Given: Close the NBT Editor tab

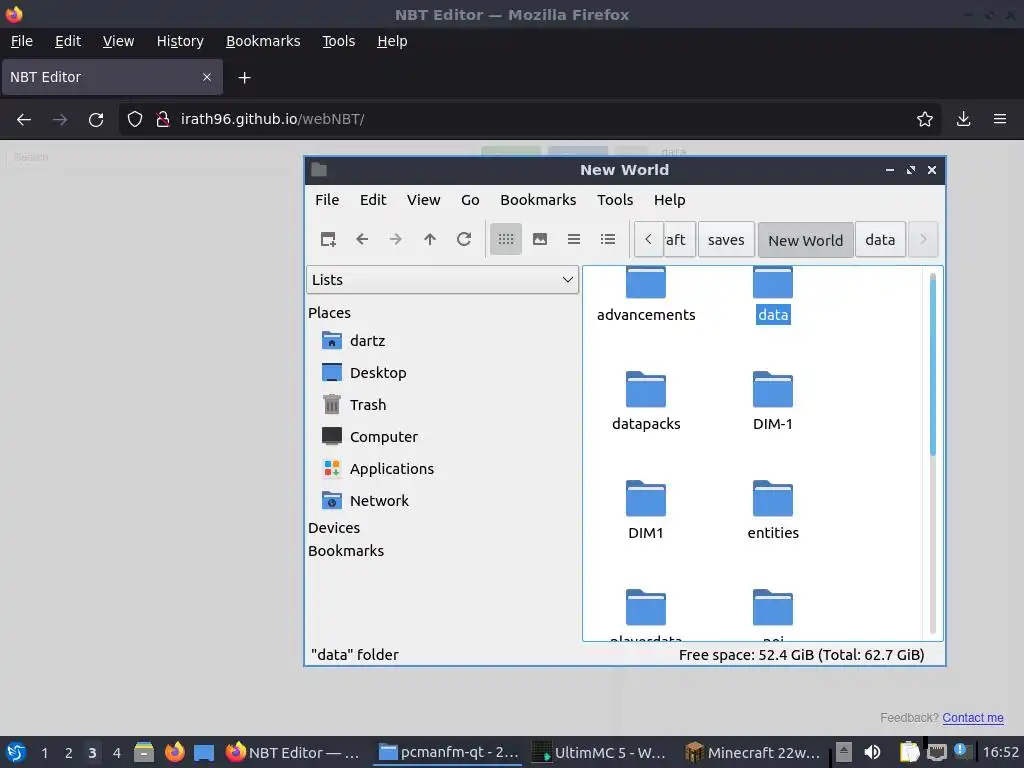Looking at the screenshot, I should (207, 77).
